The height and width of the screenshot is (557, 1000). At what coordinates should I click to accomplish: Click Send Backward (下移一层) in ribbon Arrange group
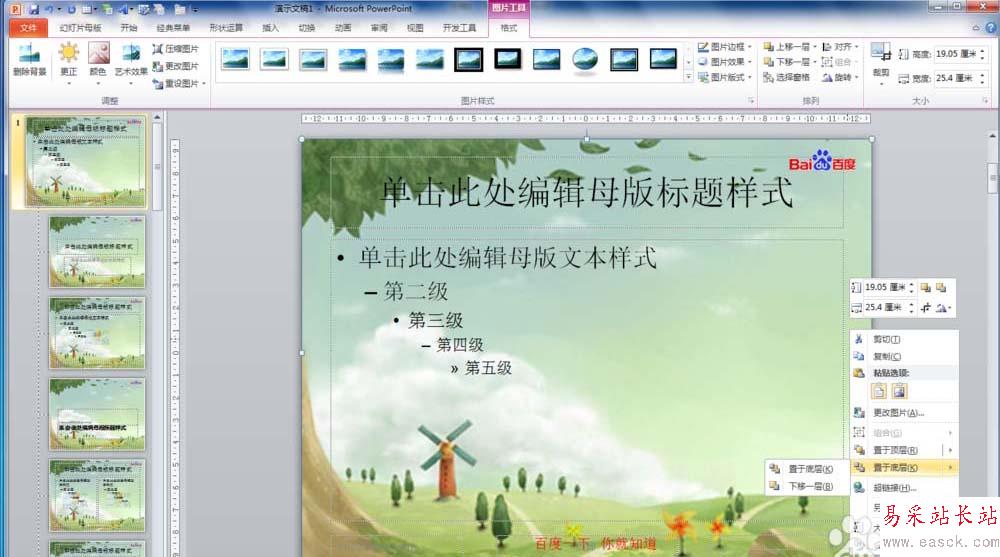pos(786,62)
